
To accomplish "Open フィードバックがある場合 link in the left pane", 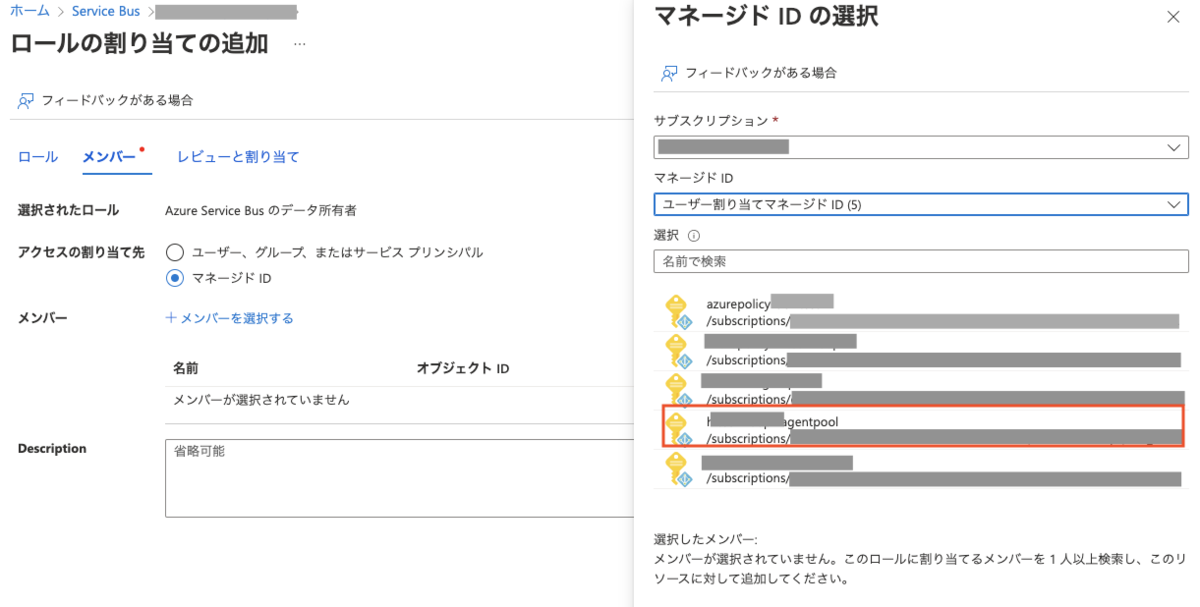I will 117,101.
